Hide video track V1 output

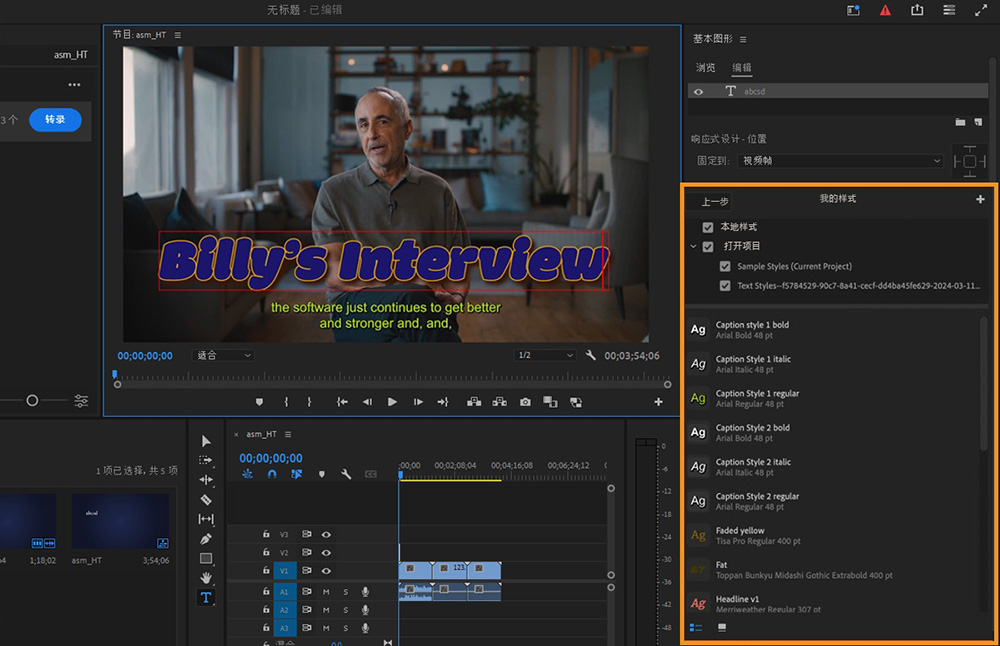click(x=326, y=571)
